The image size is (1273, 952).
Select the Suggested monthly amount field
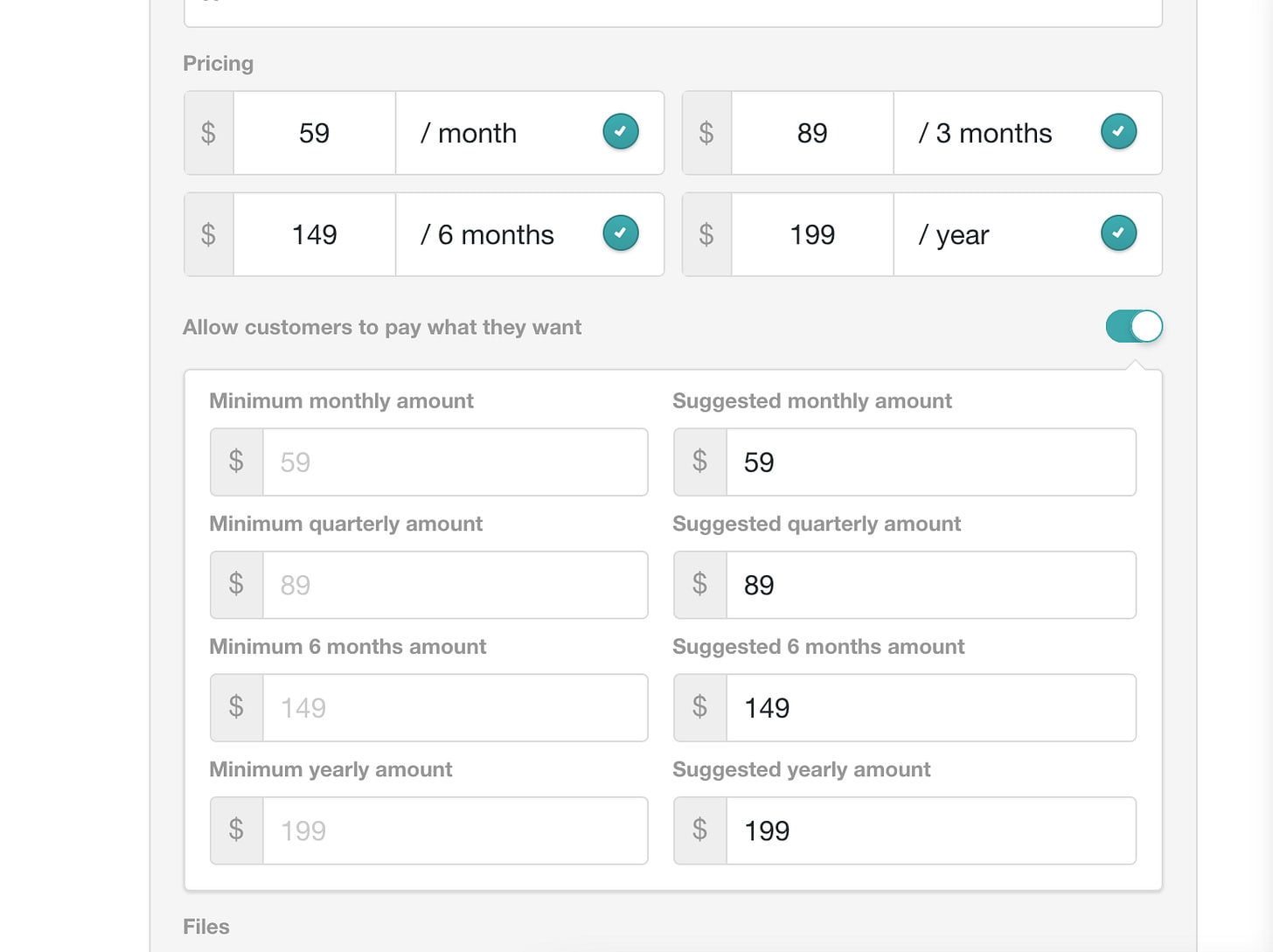[931, 462]
